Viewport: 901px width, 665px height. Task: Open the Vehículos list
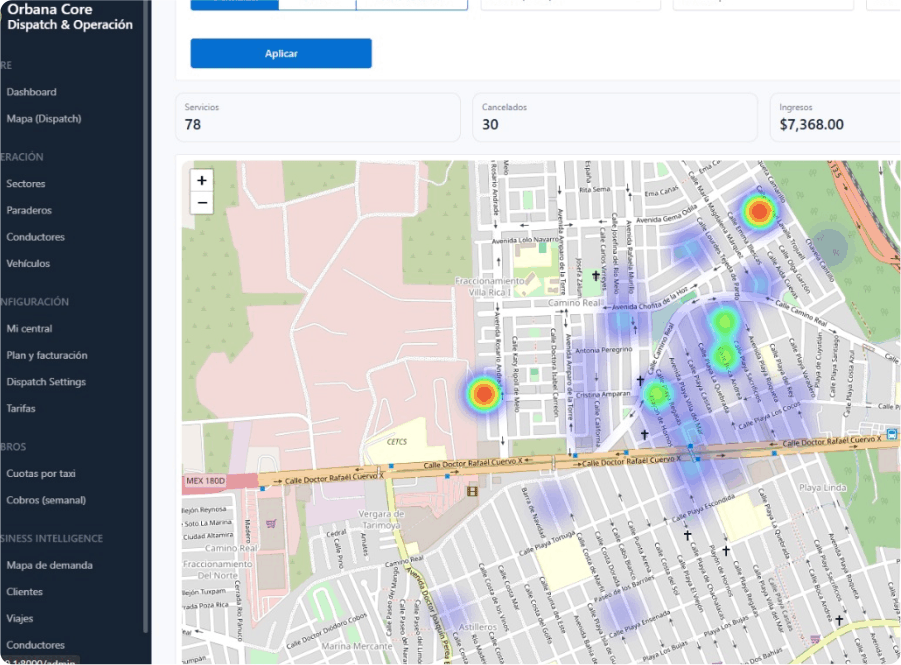(x=28, y=264)
